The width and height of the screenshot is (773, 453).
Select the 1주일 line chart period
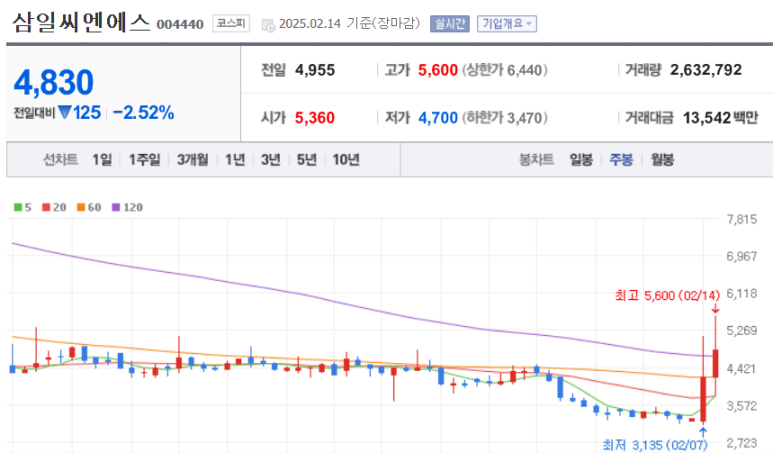point(144,160)
